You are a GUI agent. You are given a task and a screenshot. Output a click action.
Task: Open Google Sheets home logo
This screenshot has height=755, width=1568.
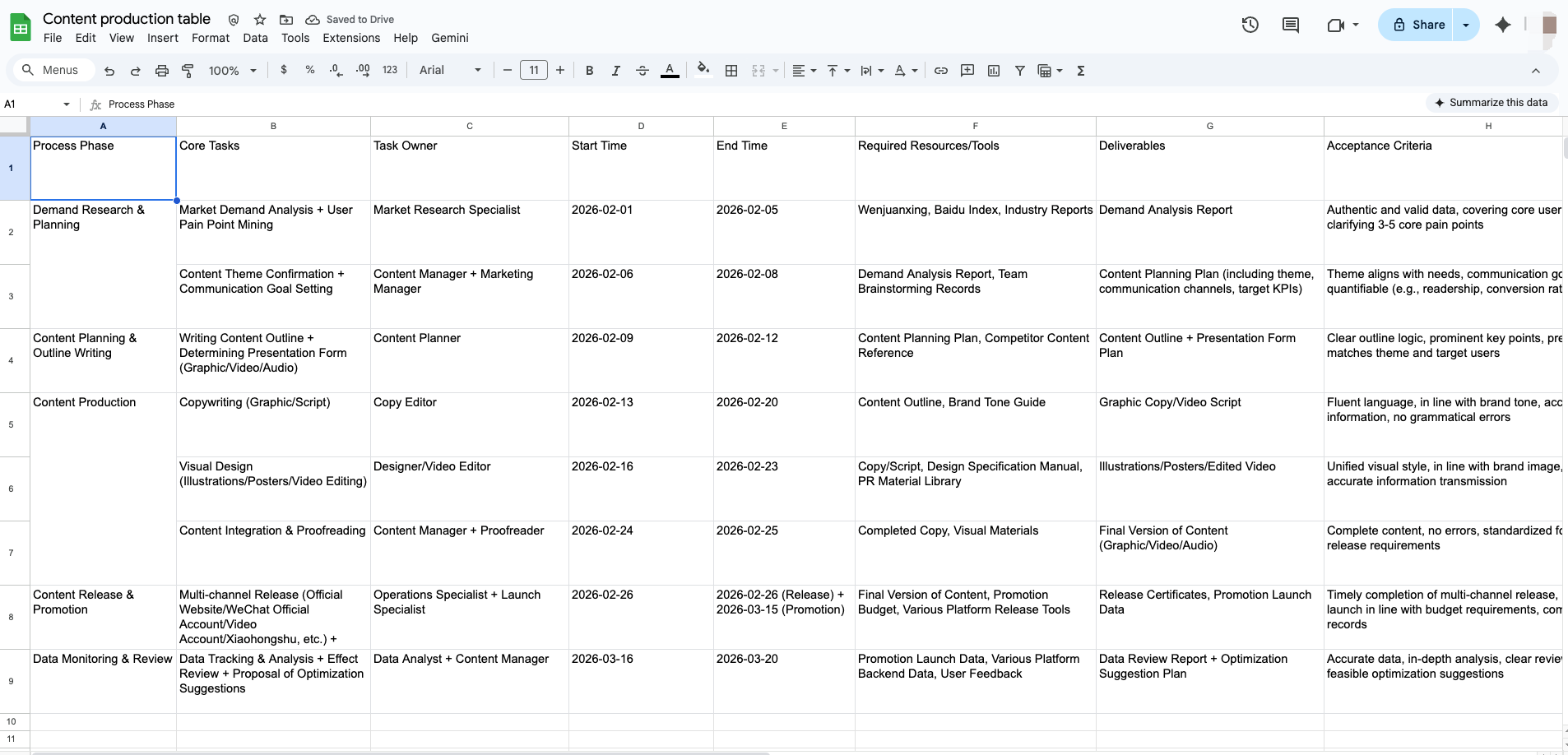pos(21,27)
